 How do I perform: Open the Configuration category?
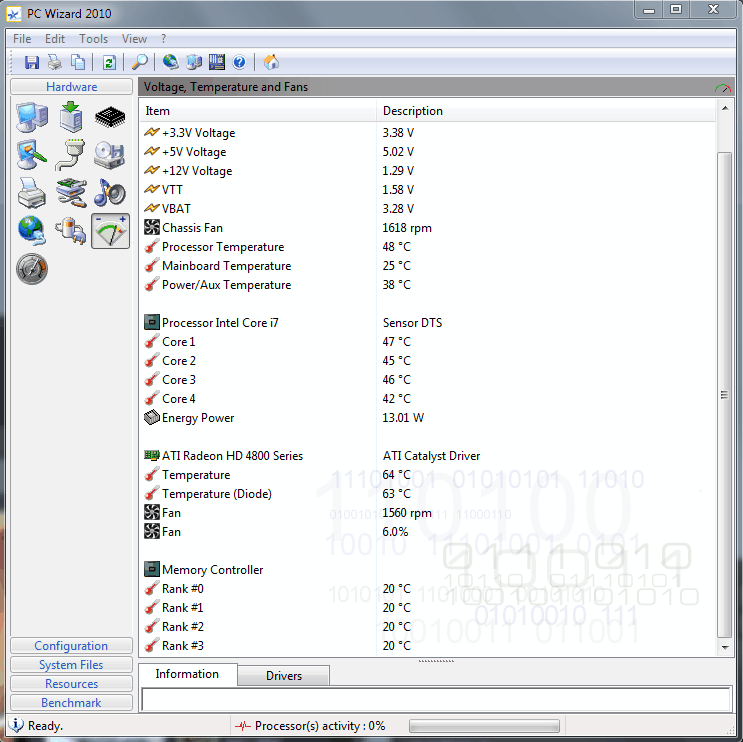pyautogui.click(x=71, y=646)
